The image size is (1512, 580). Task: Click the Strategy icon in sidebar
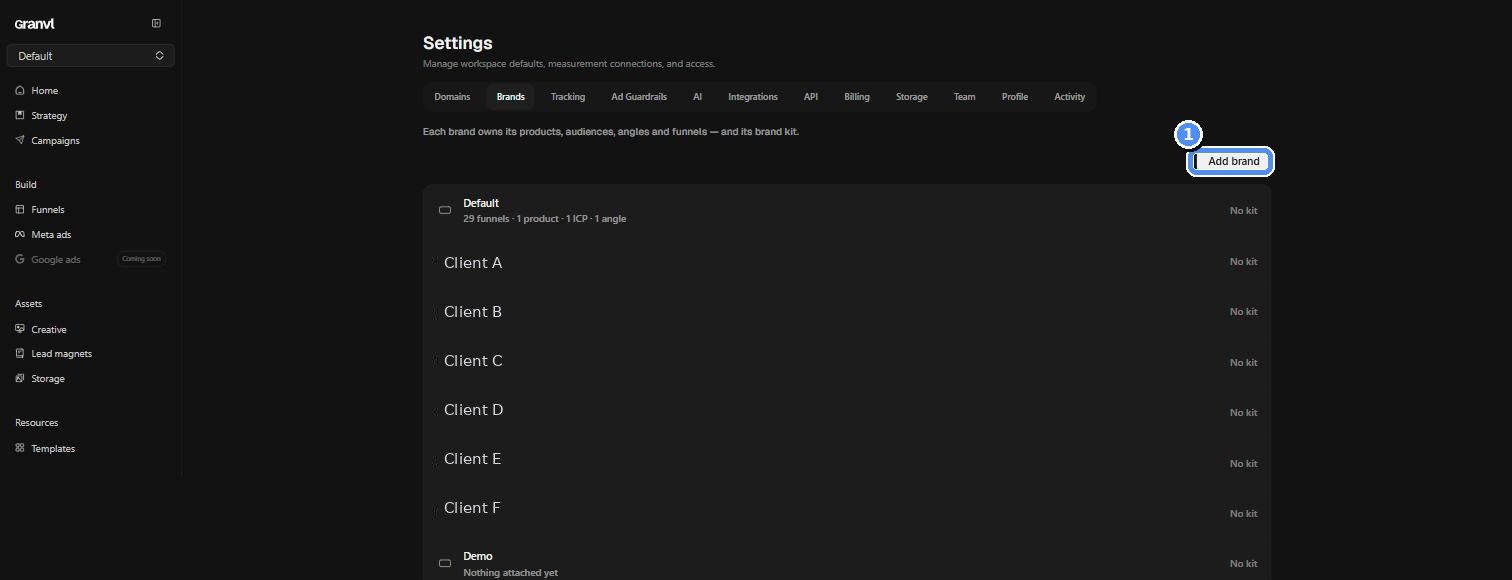tap(20, 115)
